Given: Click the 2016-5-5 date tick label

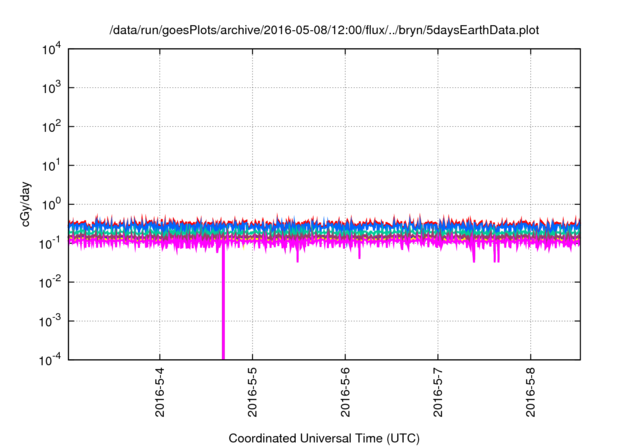Looking at the screenshot, I should pyautogui.click(x=252, y=393).
